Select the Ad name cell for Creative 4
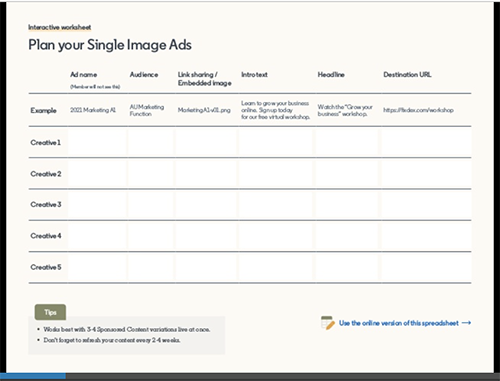 tap(97, 236)
